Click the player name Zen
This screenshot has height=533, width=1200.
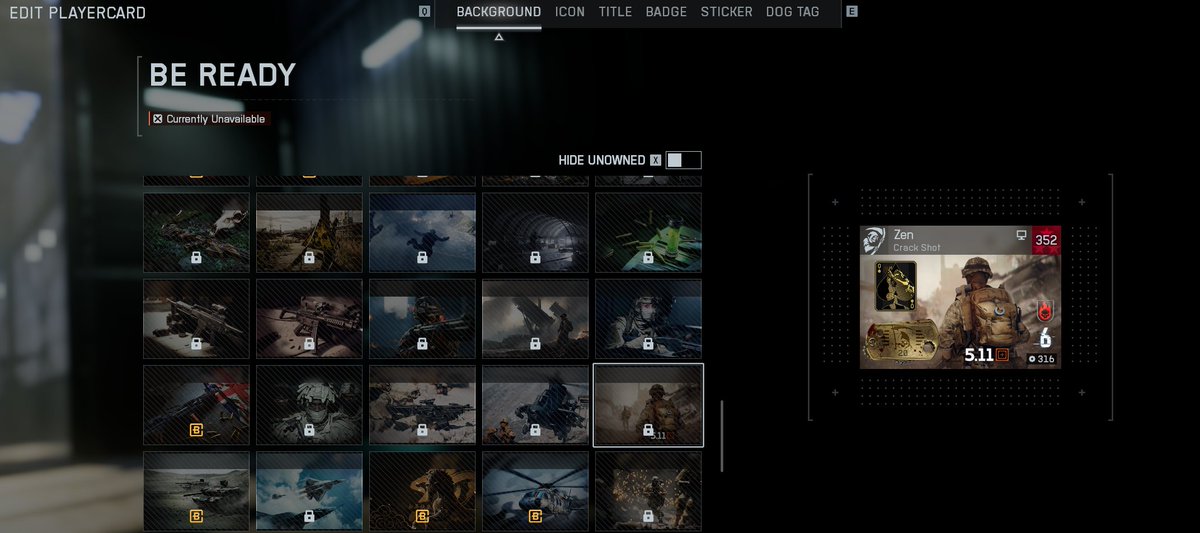pos(903,235)
